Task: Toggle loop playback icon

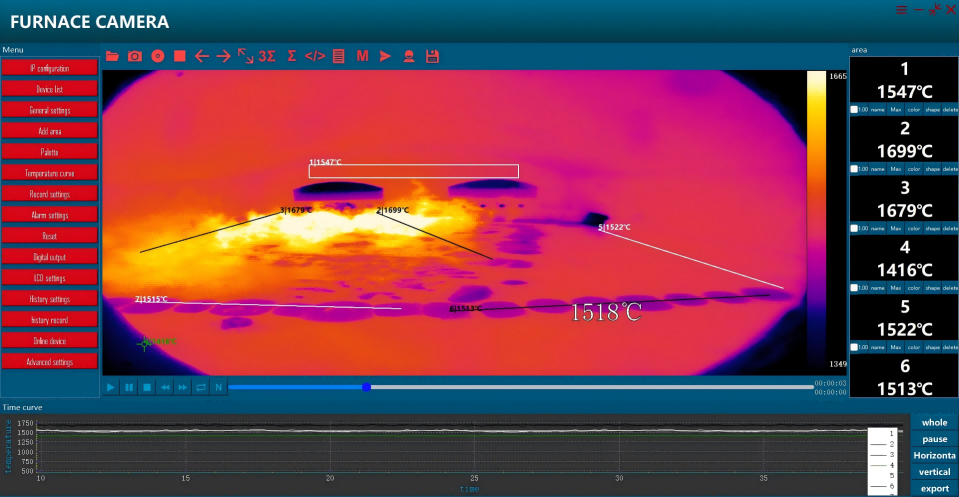Action: coord(201,387)
